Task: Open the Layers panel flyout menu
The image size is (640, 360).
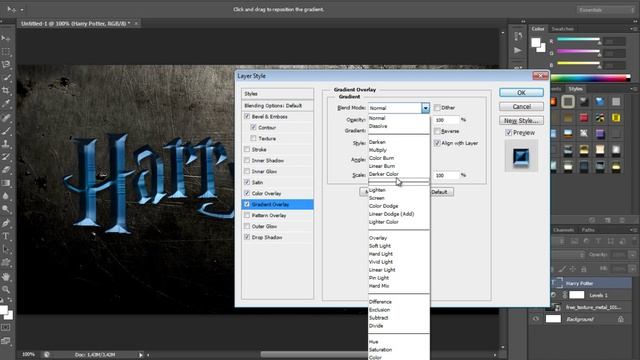Action: (633, 230)
